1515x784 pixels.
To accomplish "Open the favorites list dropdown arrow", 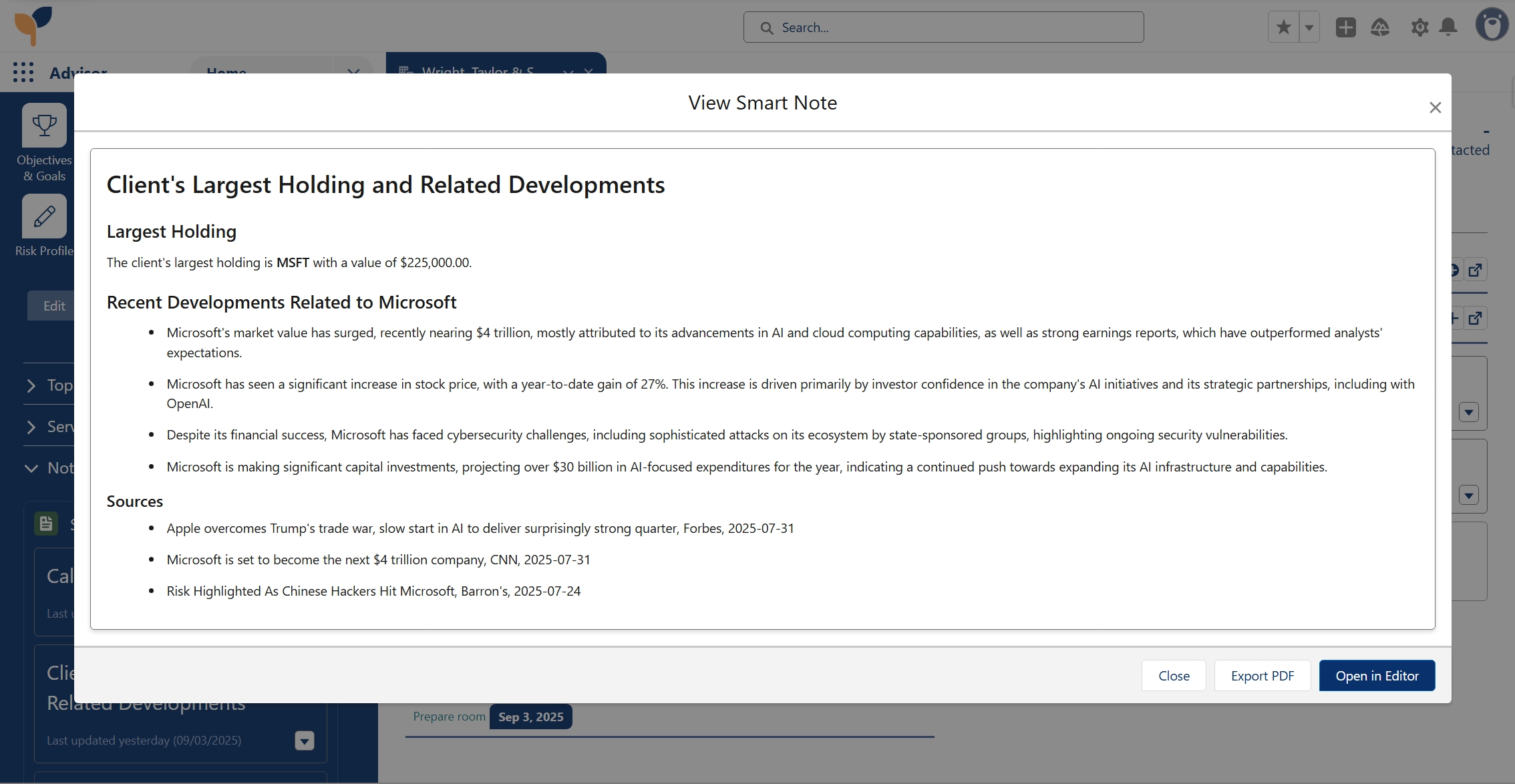I will (1309, 27).
